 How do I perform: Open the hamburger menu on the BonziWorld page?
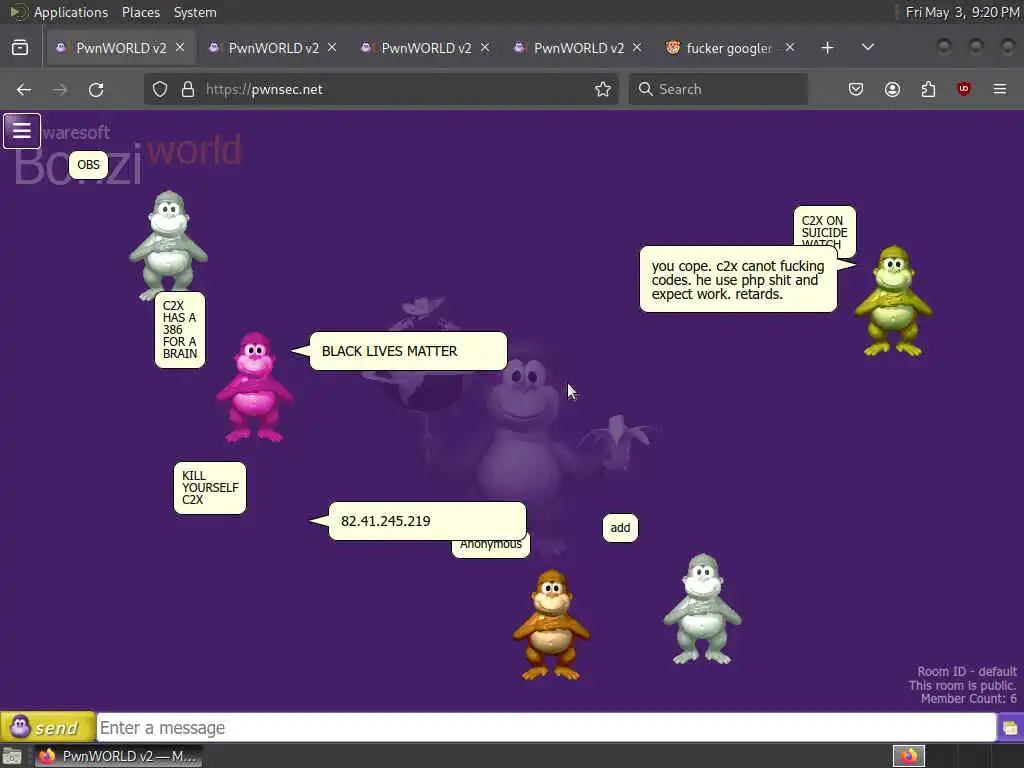(22, 131)
